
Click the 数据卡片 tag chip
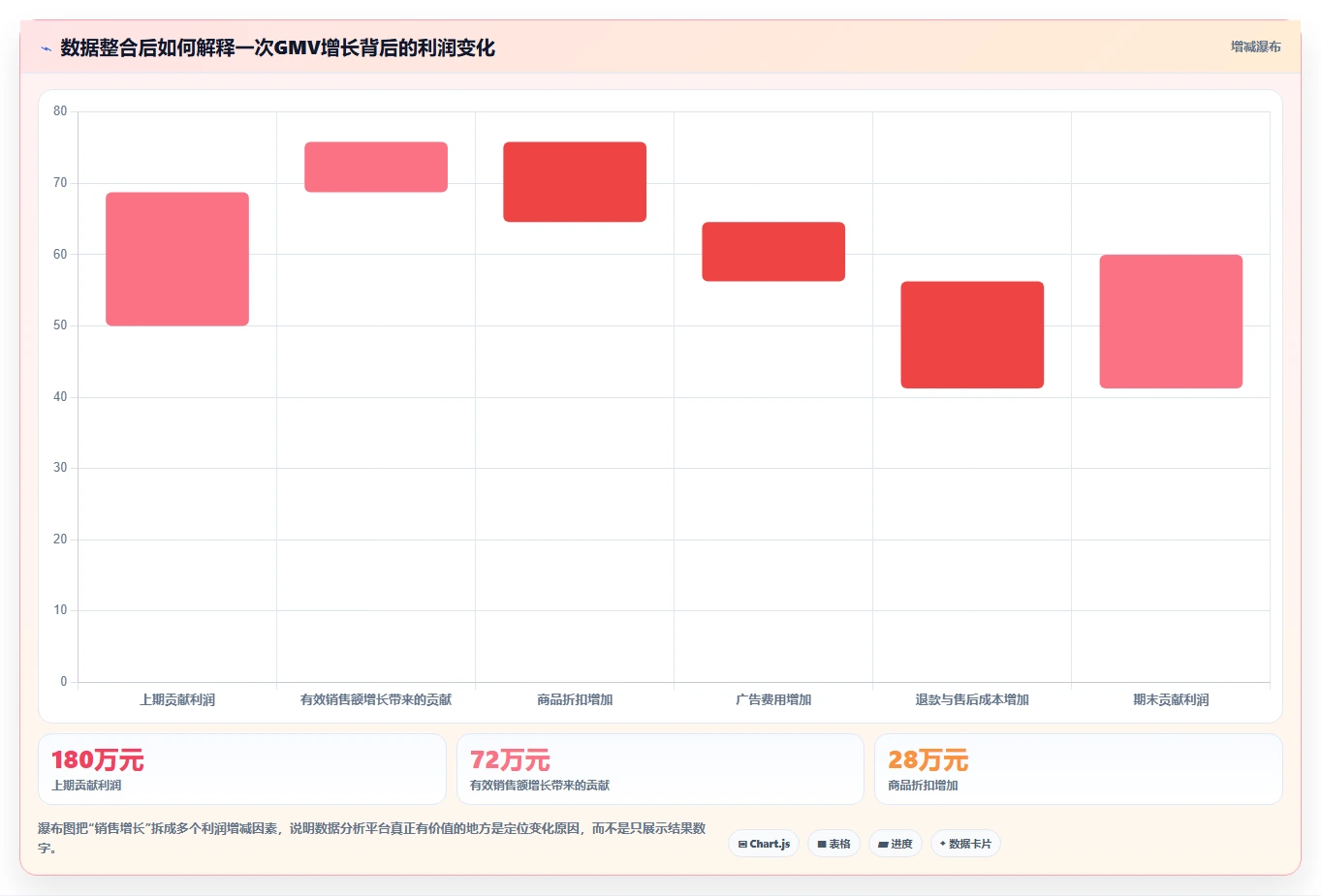tap(965, 844)
